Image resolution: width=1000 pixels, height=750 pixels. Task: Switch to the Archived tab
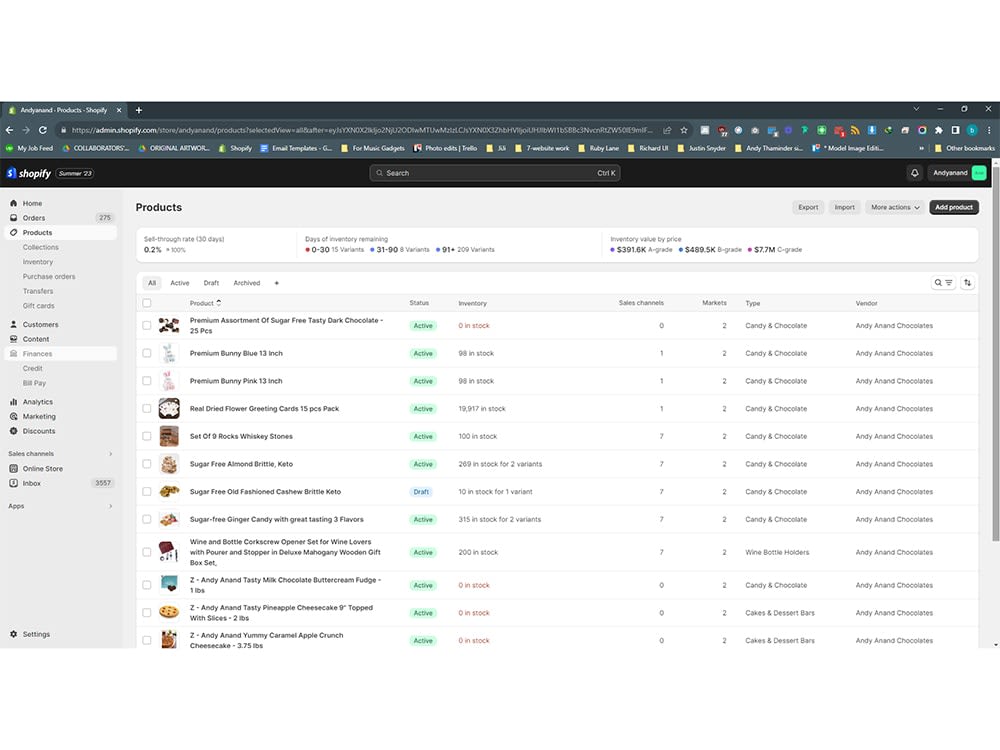pyautogui.click(x=247, y=283)
